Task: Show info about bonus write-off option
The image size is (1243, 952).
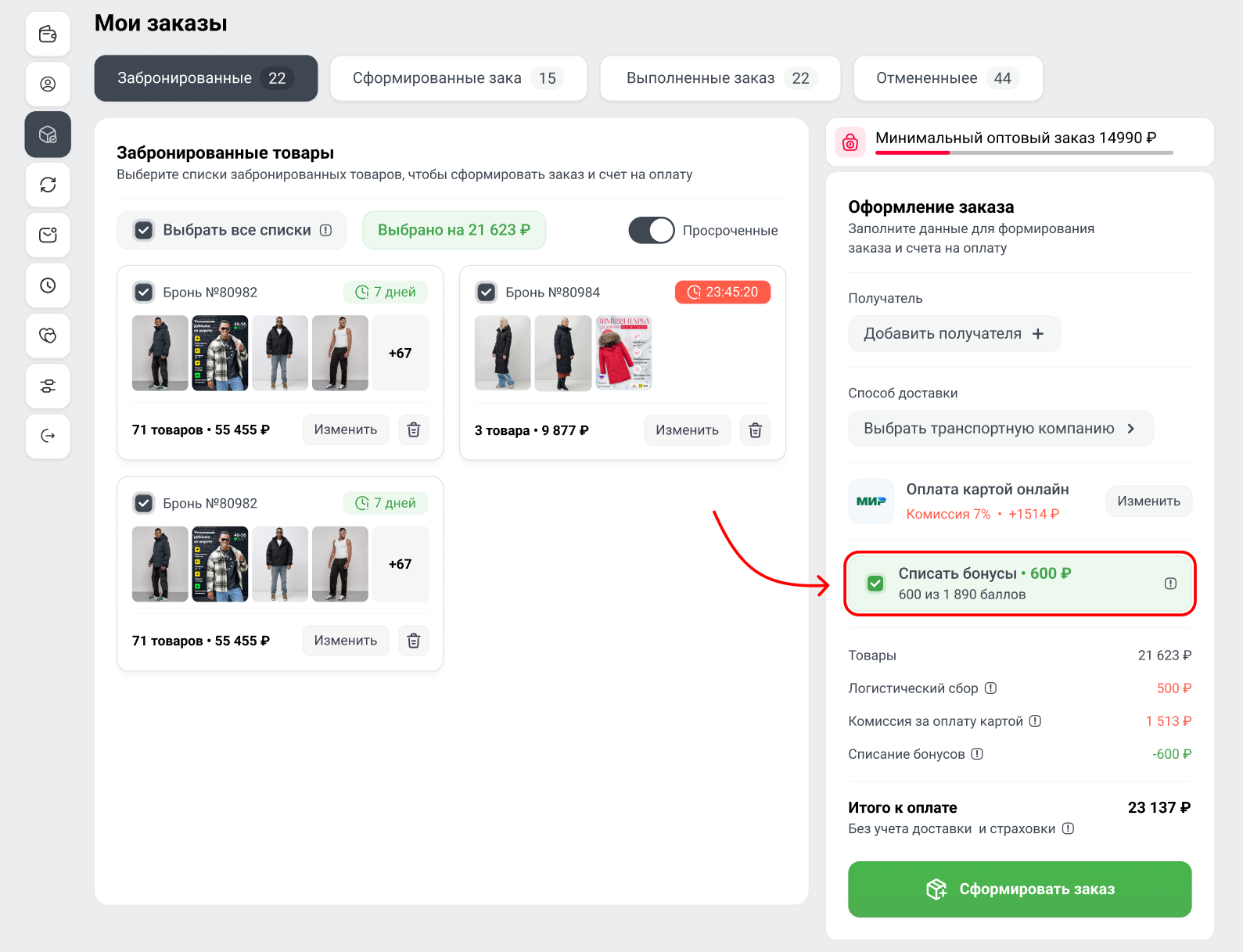Action: [1170, 584]
